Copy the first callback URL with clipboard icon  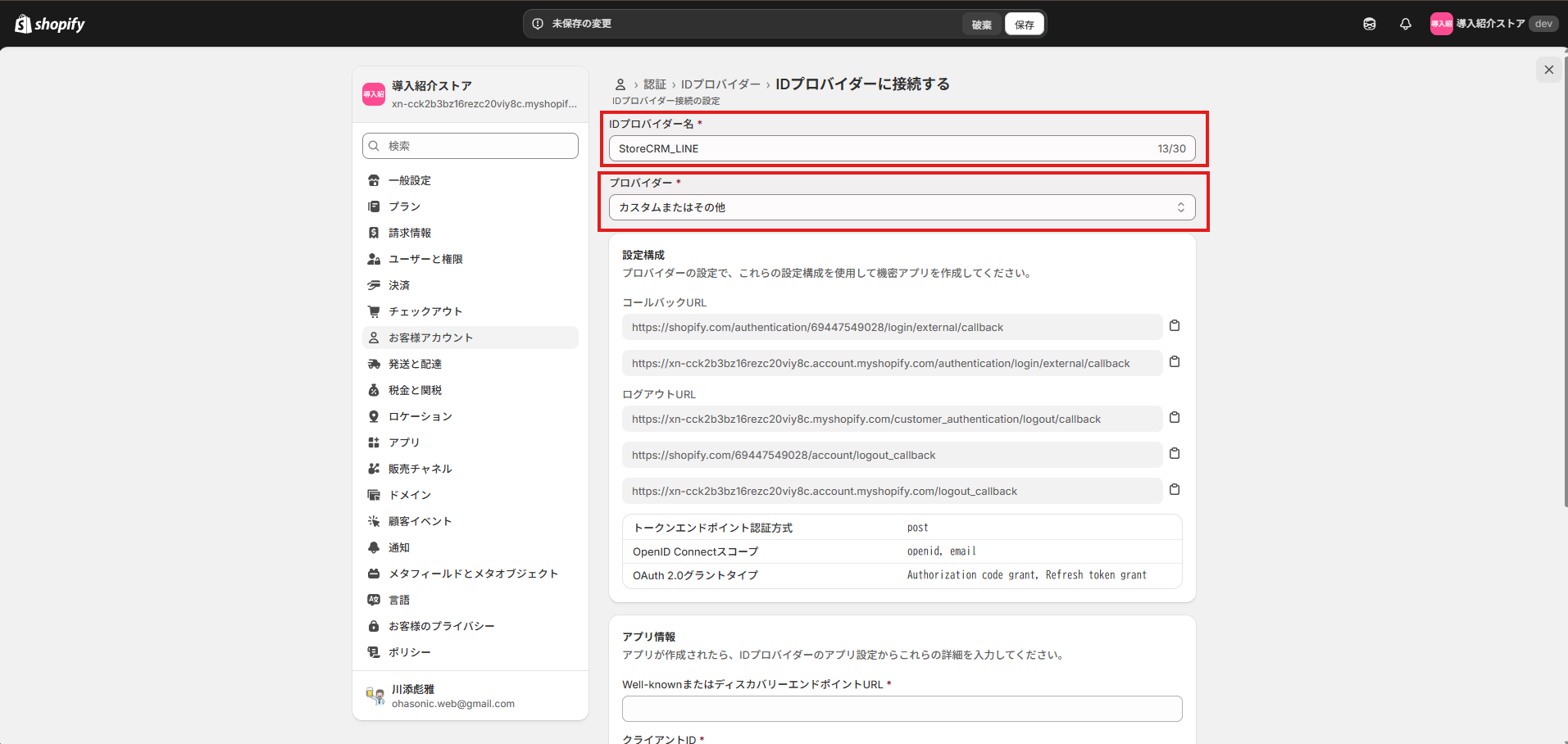point(1174,326)
